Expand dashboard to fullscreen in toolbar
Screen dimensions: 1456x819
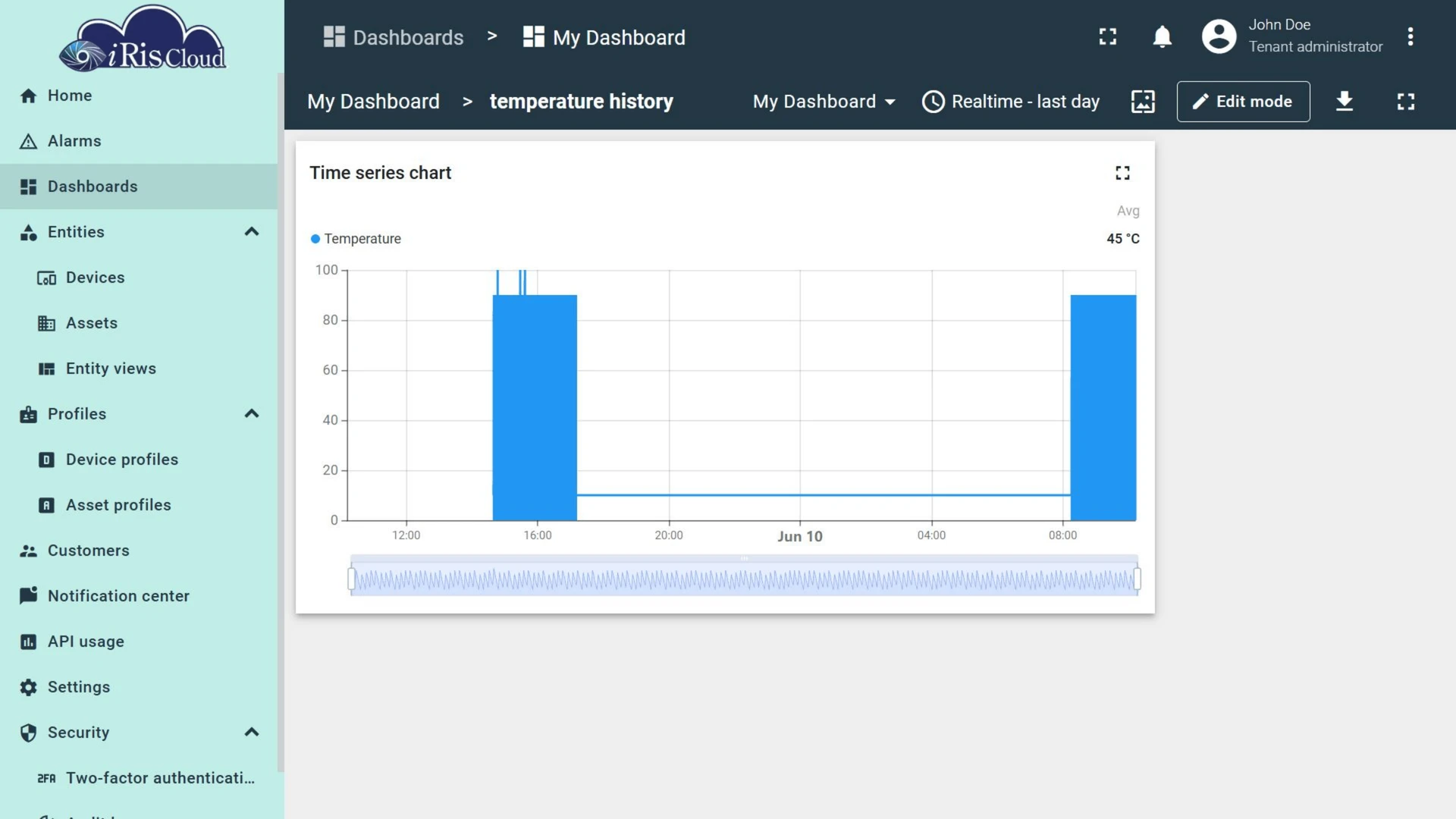point(1405,101)
